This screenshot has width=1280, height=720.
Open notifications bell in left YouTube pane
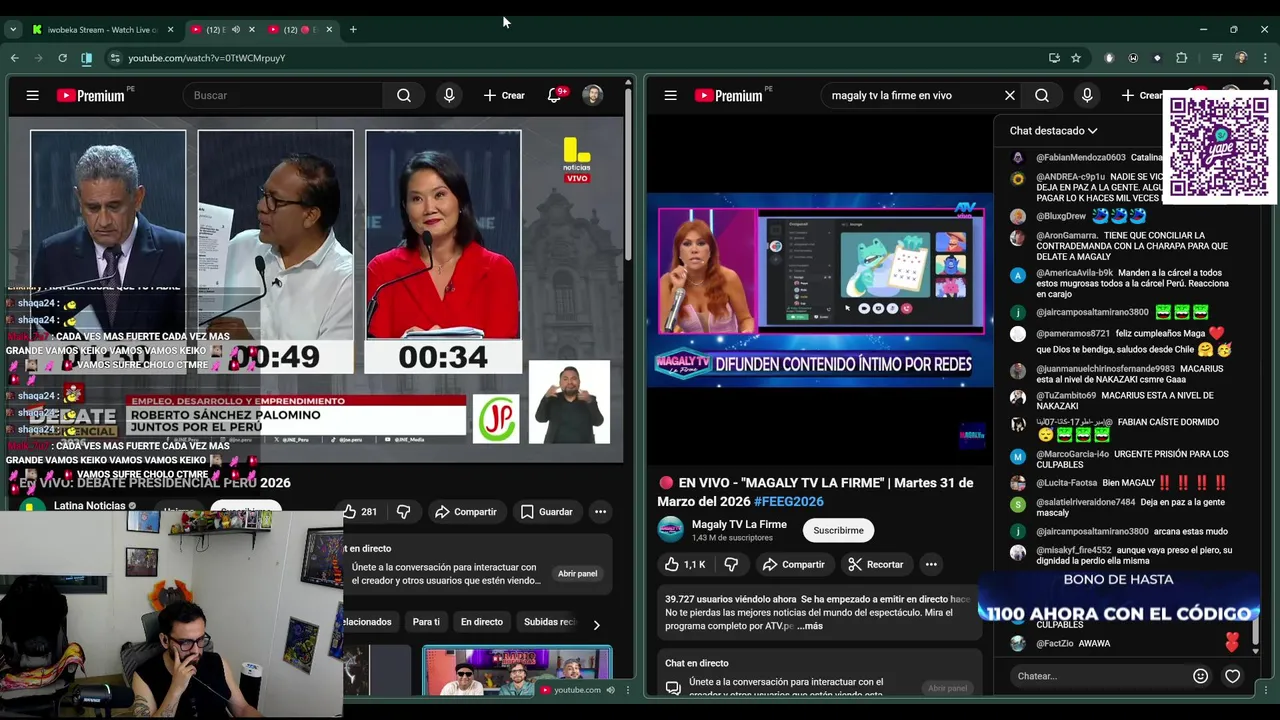tap(554, 95)
